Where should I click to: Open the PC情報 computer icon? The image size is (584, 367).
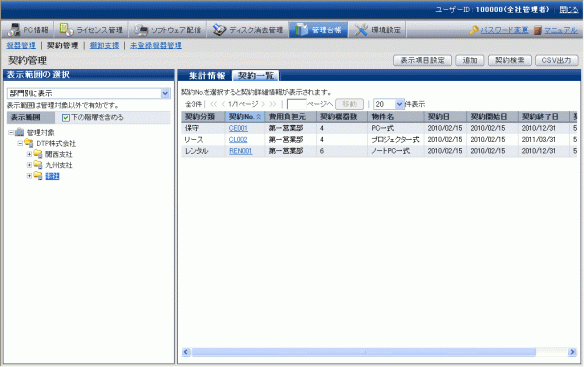coord(14,30)
